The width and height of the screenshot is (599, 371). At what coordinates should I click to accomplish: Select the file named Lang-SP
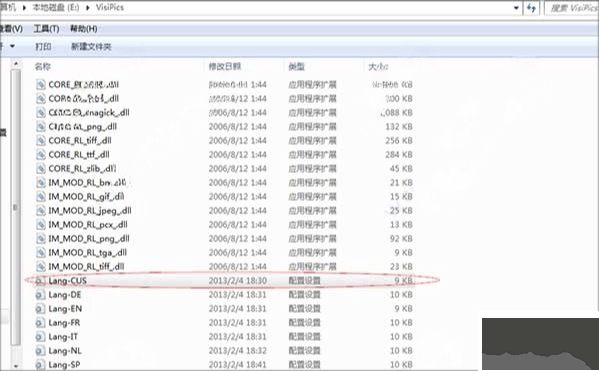coord(64,365)
